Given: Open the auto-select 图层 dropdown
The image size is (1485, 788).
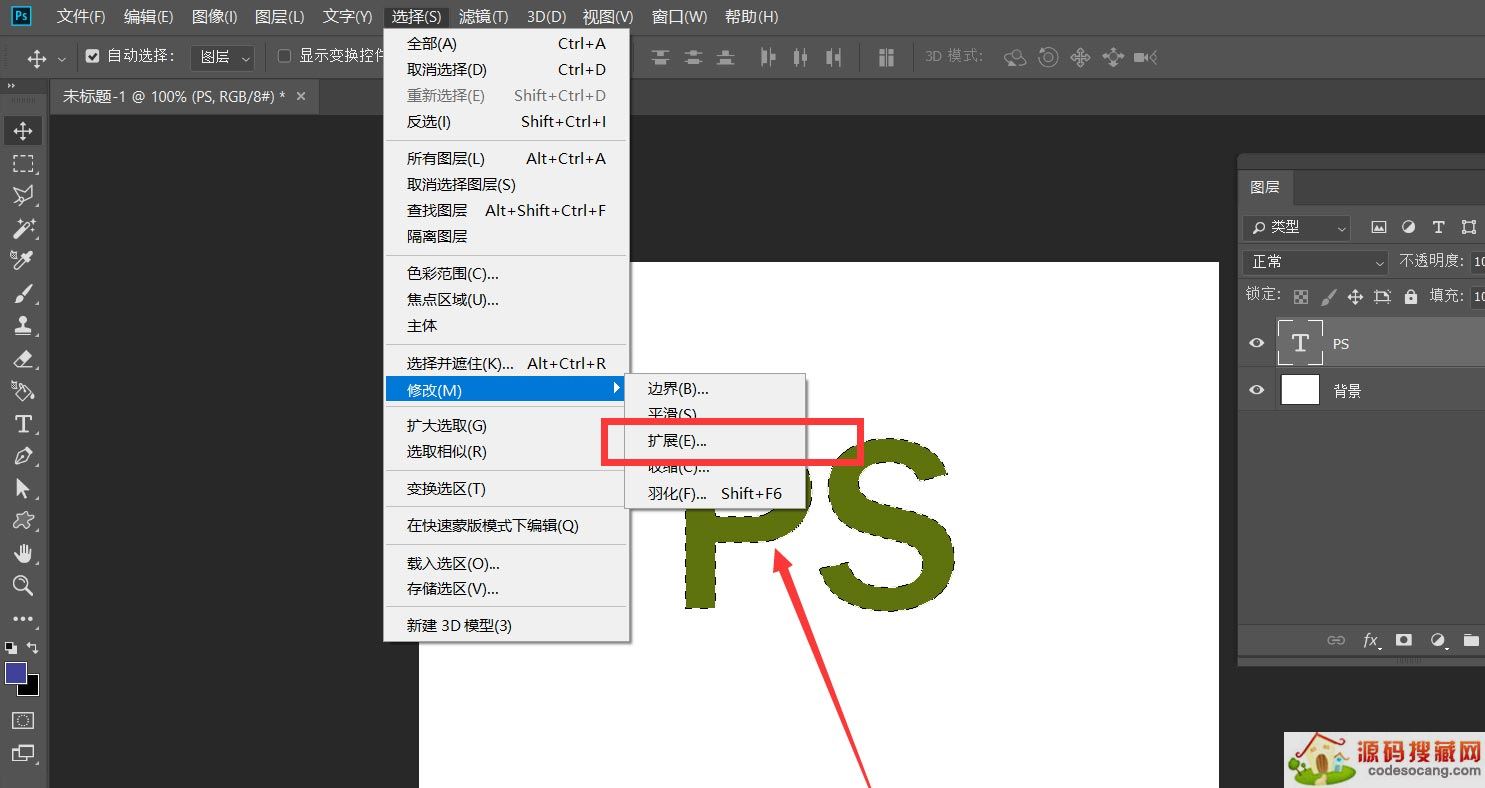Looking at the screenshot, I should click(222, 57).
